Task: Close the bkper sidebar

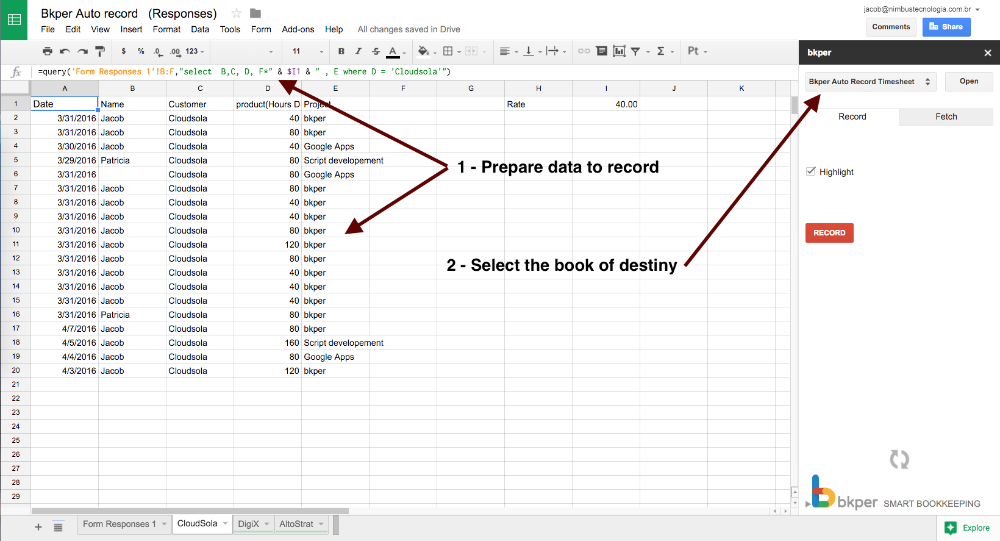Action: (987, 53)
